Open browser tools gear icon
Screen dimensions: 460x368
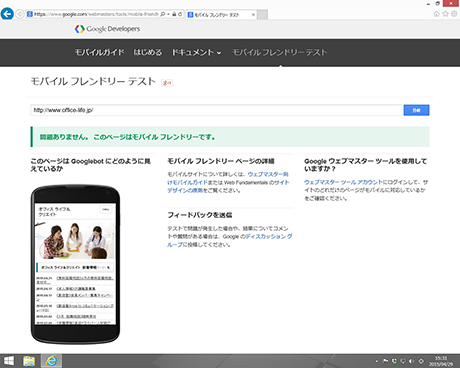click(454, 14)
